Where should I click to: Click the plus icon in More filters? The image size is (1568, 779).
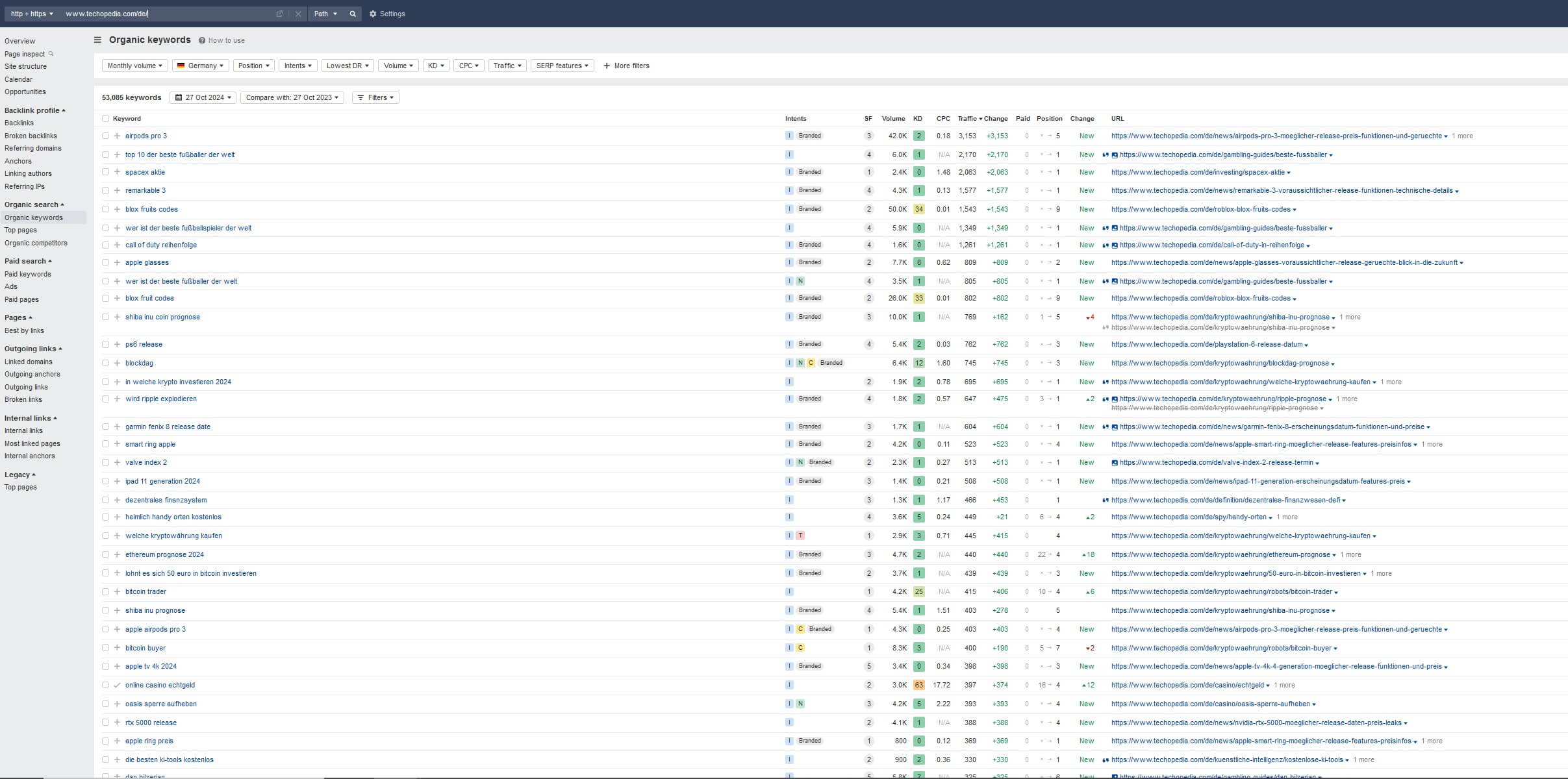pyautogui.click(x=607, y=66)
